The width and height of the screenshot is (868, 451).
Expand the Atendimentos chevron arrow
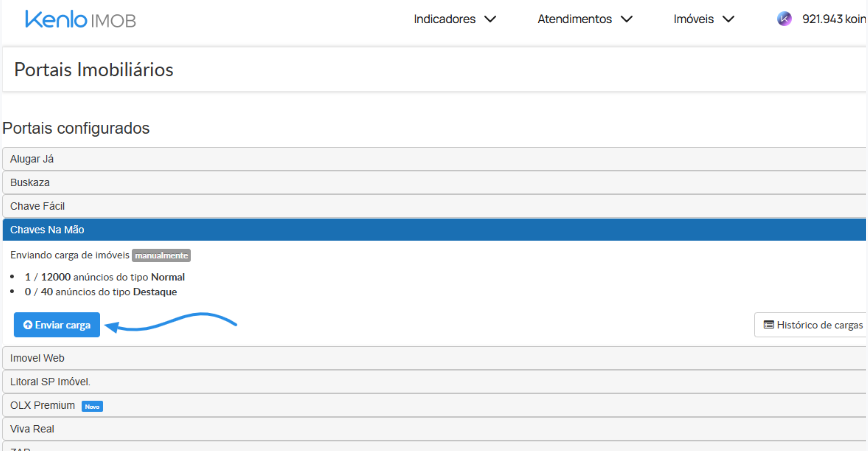click(x=626, y=19)
